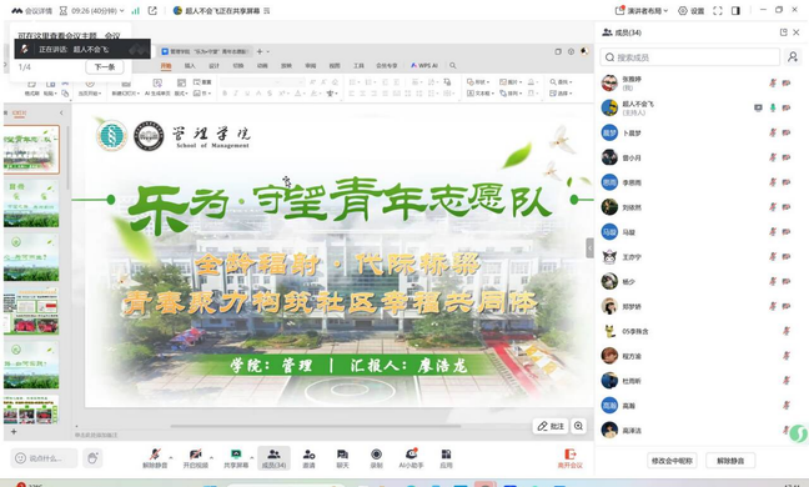Open the settings gear in the title bar
This screenshot has height=487, width=810.
(x=683, y=10)
